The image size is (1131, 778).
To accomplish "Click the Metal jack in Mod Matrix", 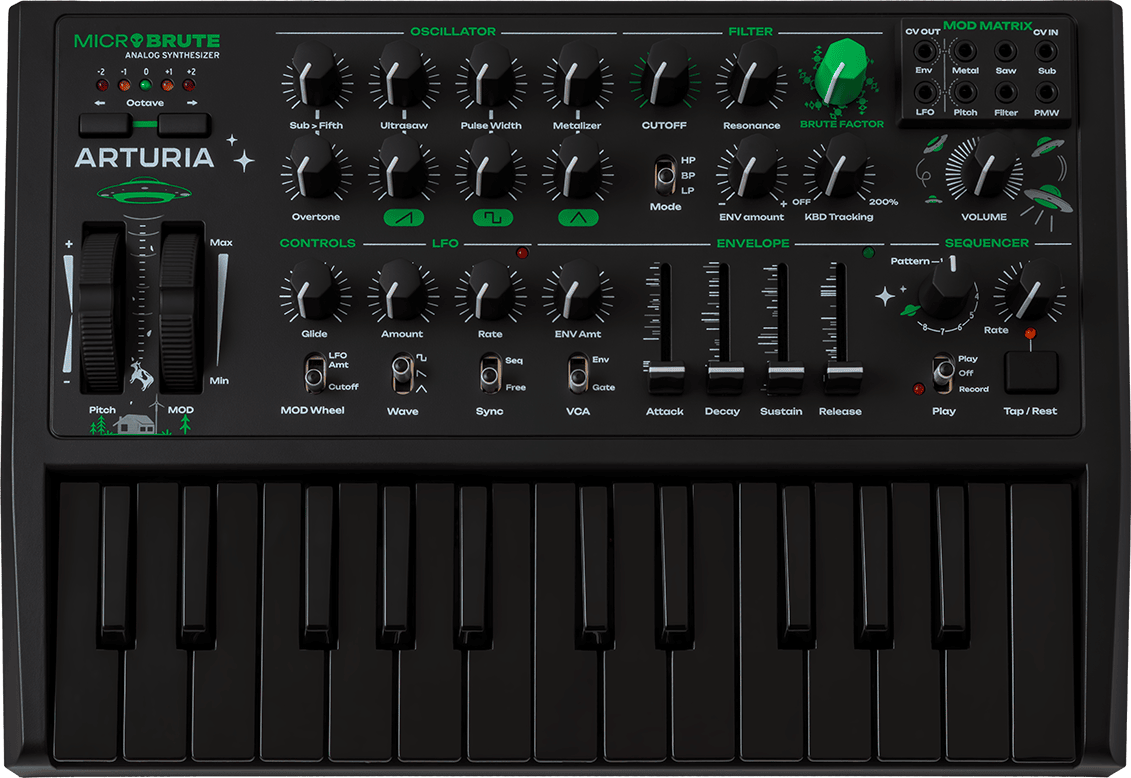I will click(964, 51).
